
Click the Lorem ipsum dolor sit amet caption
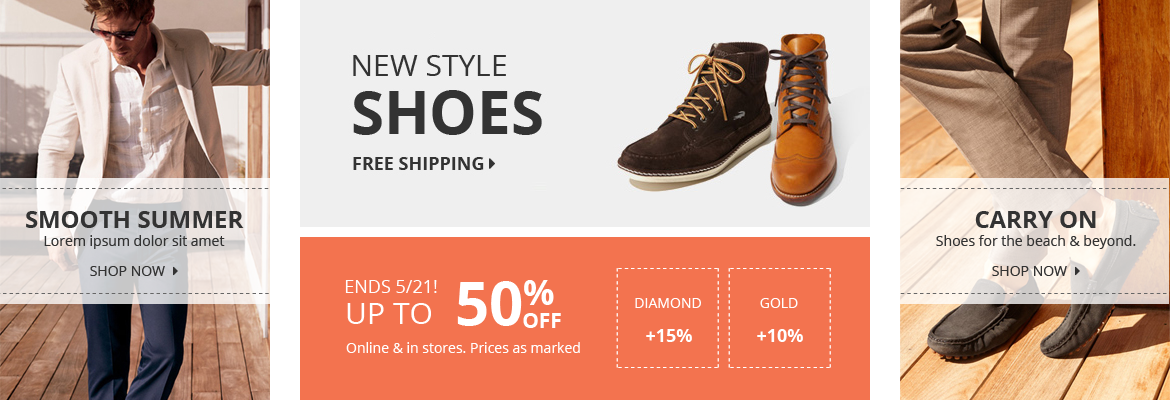coord(134,241)
